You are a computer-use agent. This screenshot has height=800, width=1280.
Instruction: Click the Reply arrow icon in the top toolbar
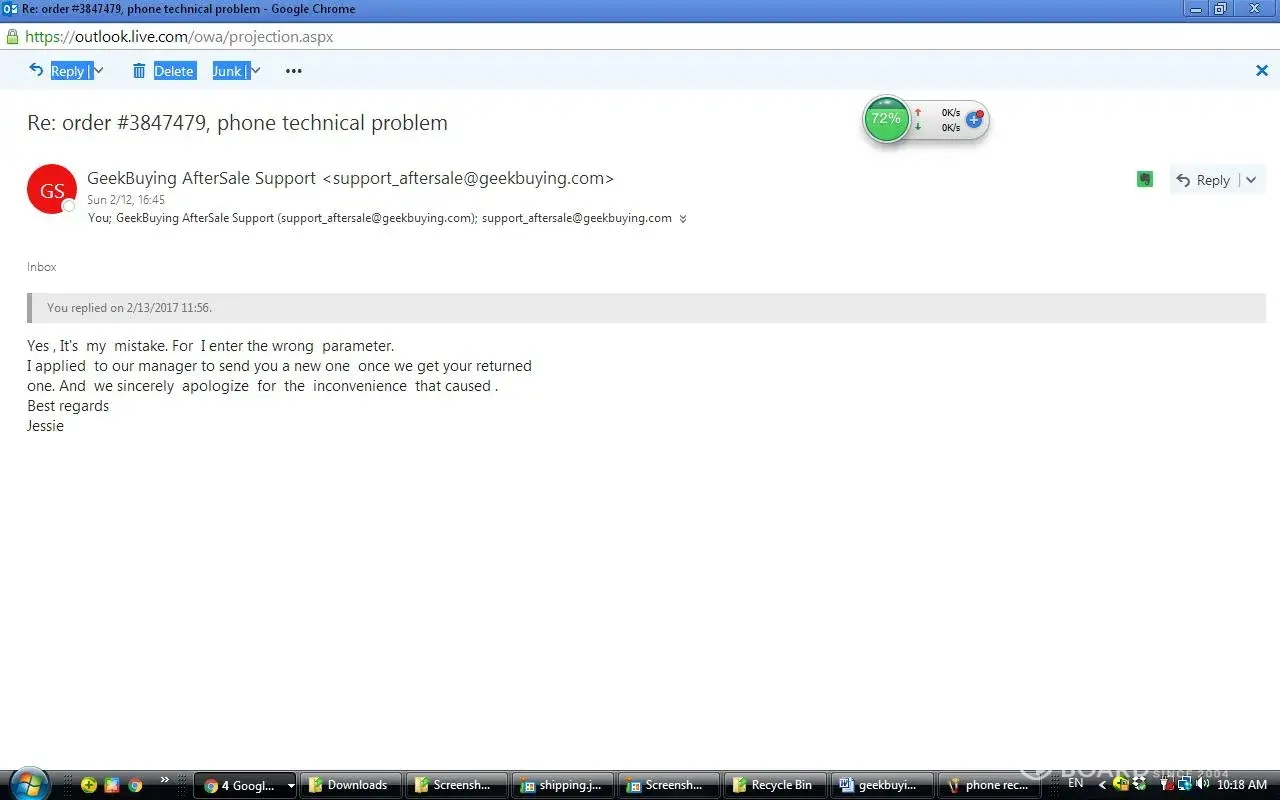37,70
